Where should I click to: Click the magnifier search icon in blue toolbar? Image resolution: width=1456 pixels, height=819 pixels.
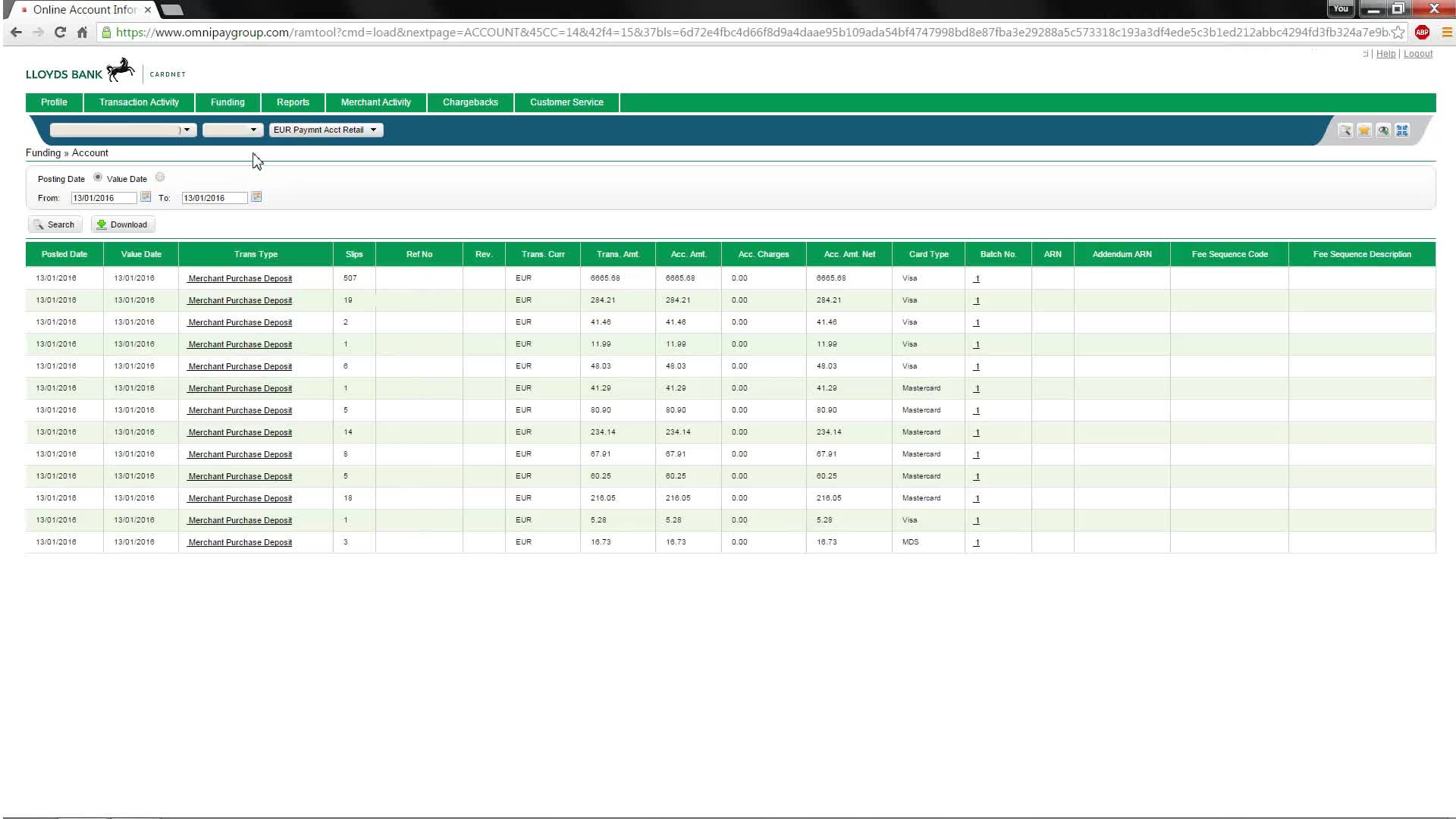coord(1345,130)
